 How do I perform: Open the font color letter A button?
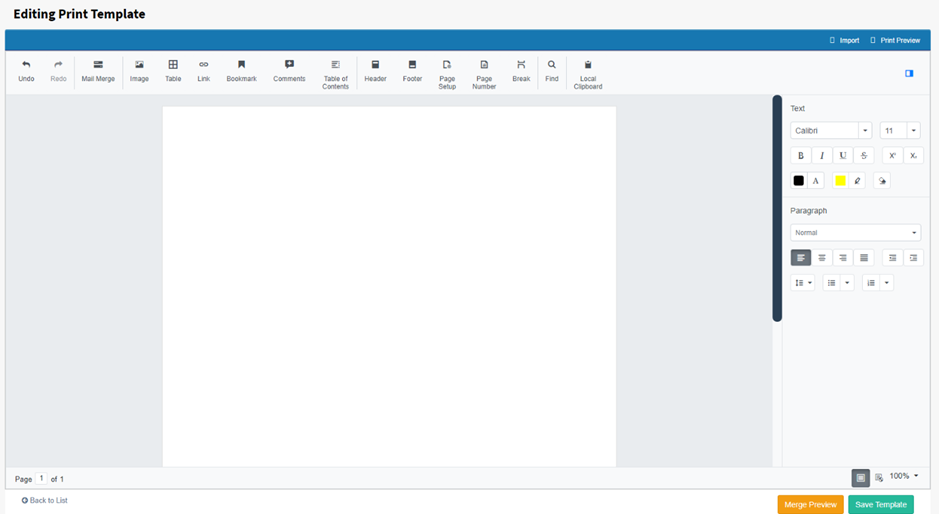tap(816, 180)
